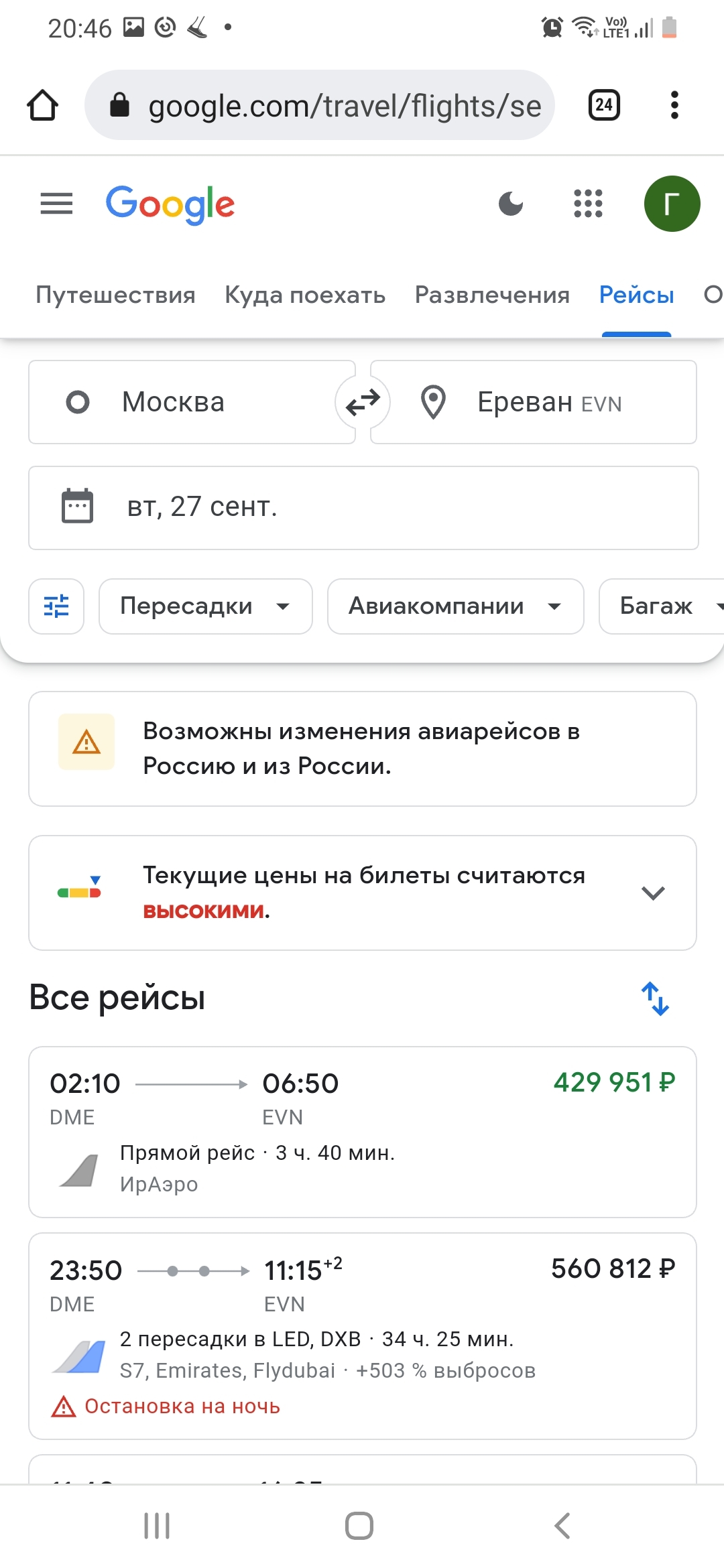Change the departure date вт, 27 сент.
The image size is (724, 1568).
(363, 507)
